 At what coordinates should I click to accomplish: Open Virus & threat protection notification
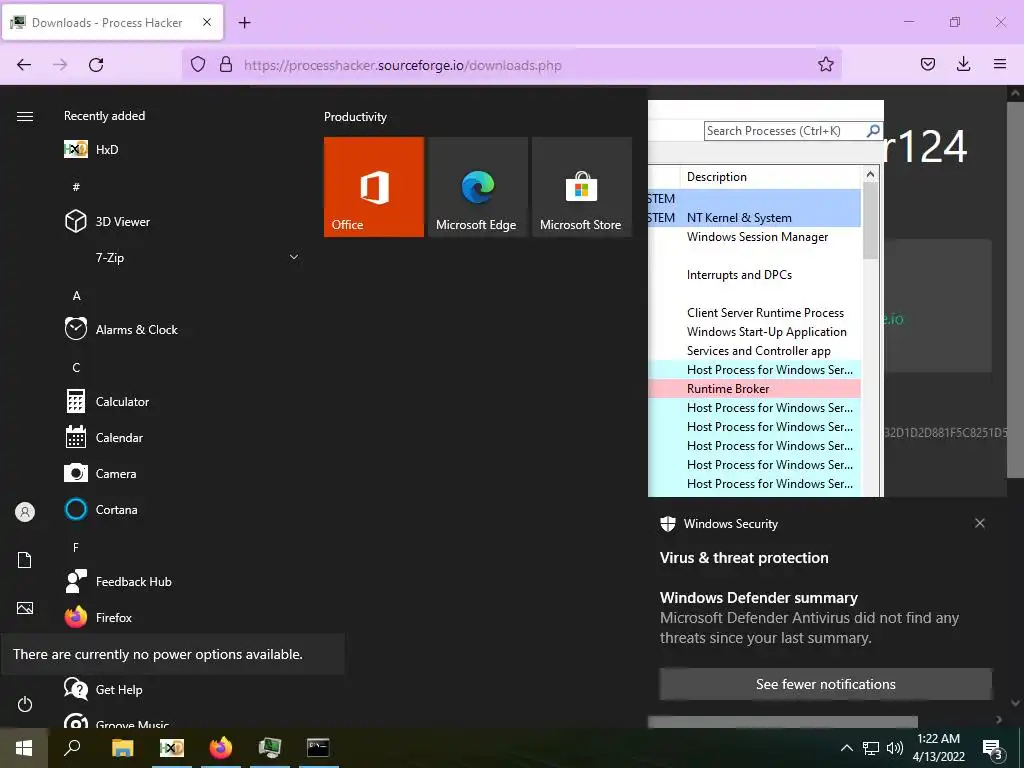point(744,558)
